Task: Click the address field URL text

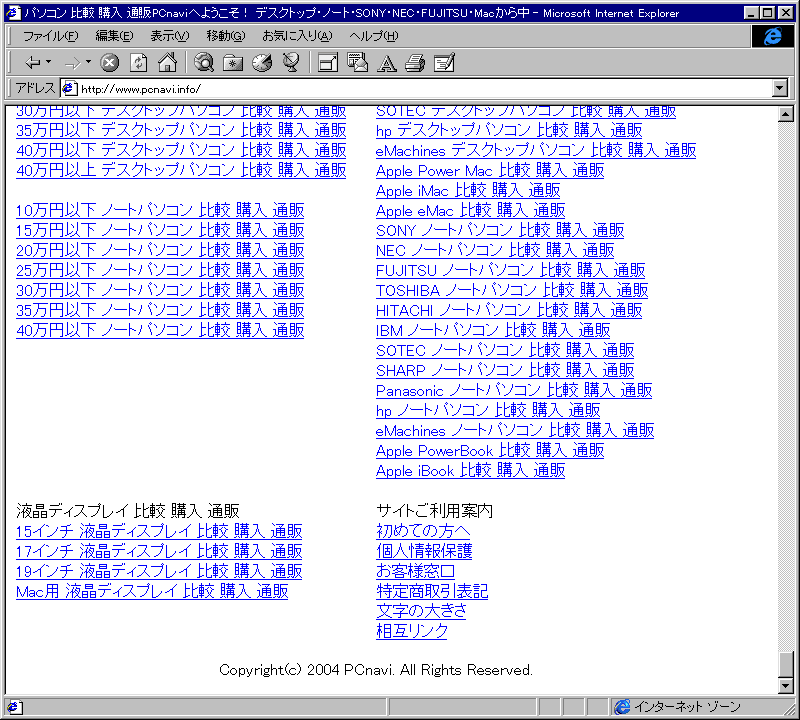Action: click(141, 89)
